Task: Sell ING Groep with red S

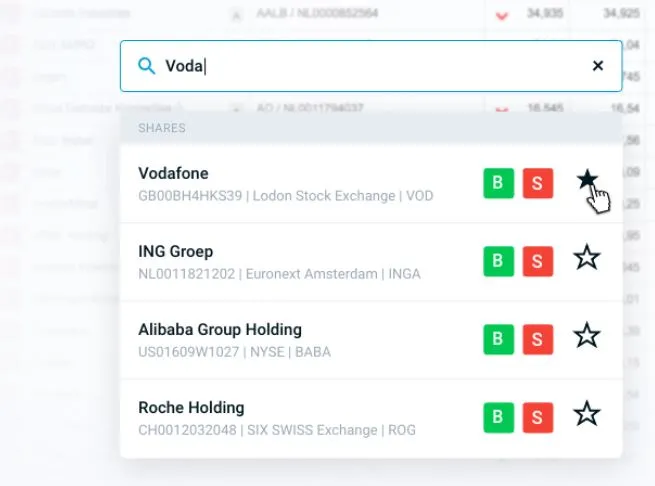Action: [x=538, y=261]
